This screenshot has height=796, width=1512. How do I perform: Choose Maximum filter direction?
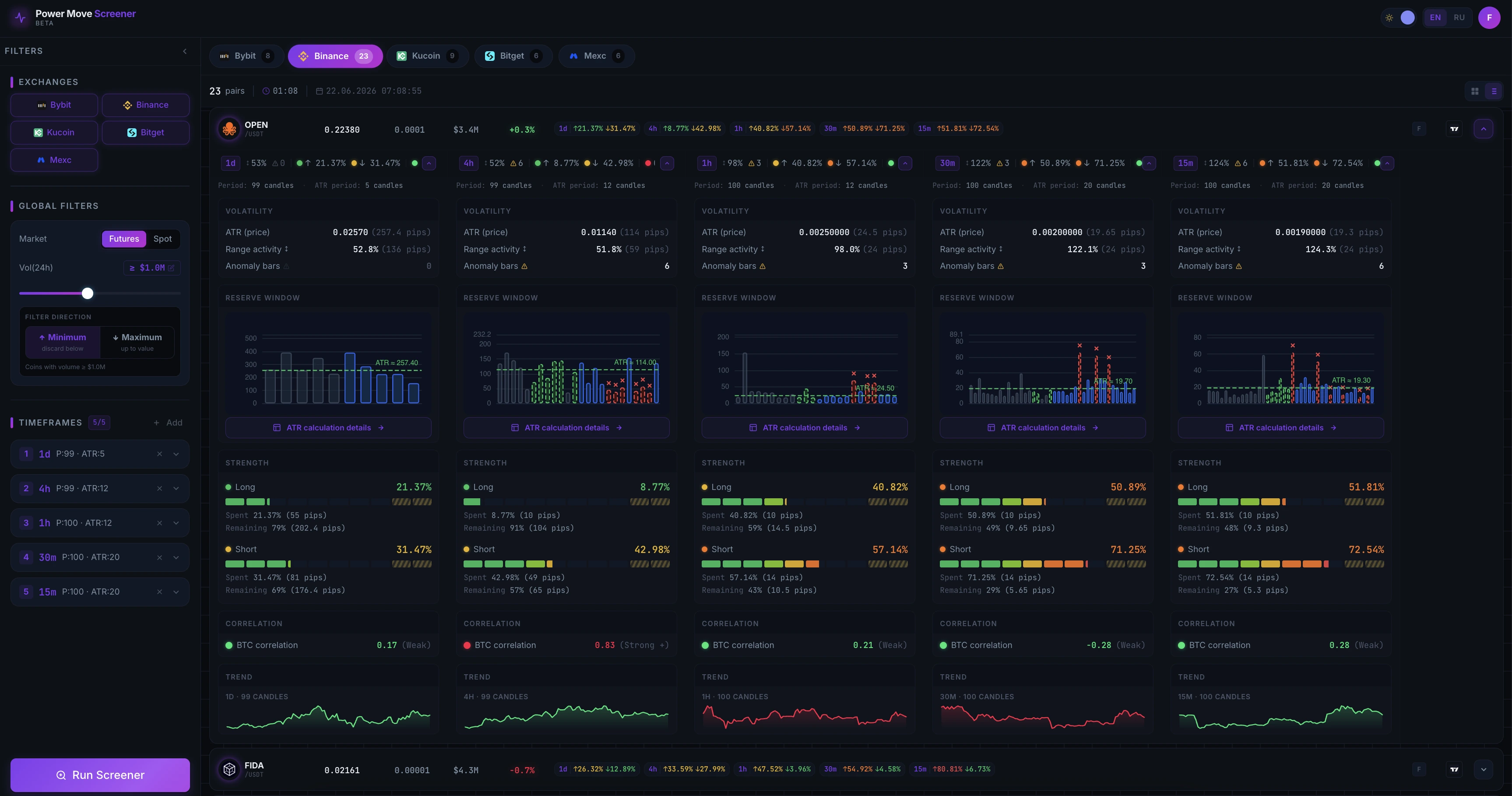tap(137, 342)
